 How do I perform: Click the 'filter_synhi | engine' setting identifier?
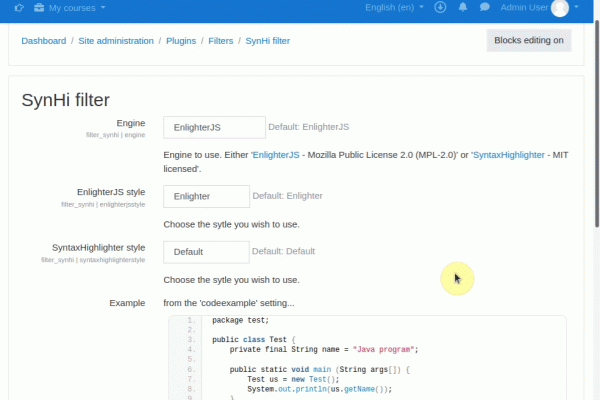(116, 135)
